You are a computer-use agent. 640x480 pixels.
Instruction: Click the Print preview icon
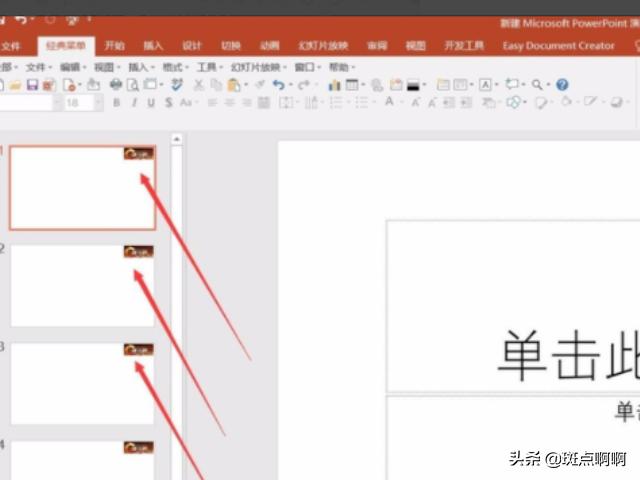click(132, 85)
